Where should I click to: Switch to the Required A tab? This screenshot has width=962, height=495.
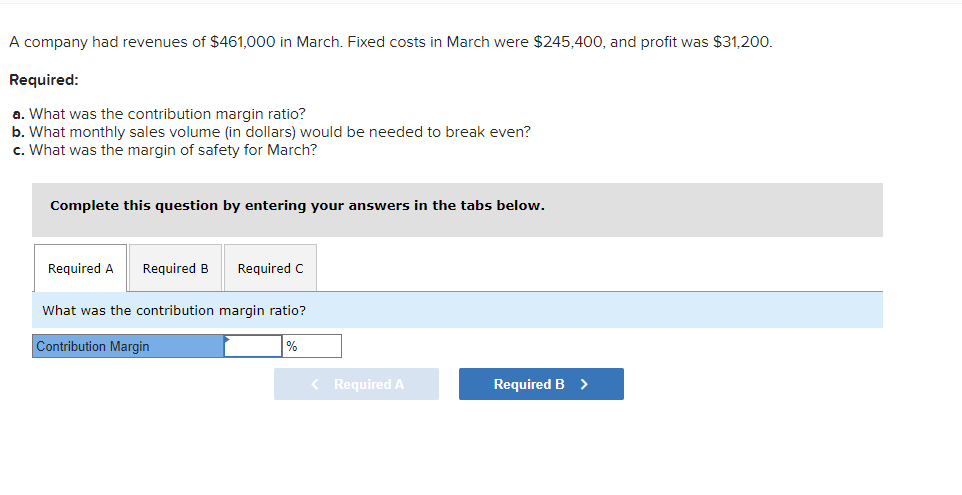(80, 269)
